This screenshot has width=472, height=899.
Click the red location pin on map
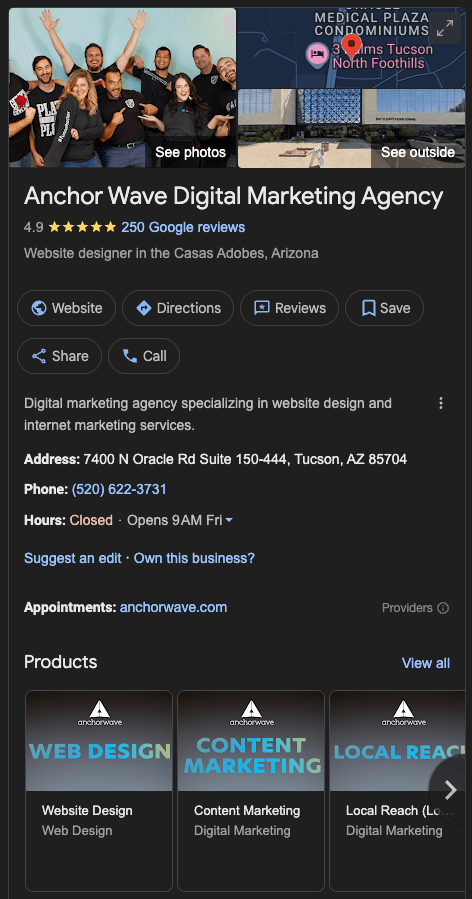click(x=351, y=45)
